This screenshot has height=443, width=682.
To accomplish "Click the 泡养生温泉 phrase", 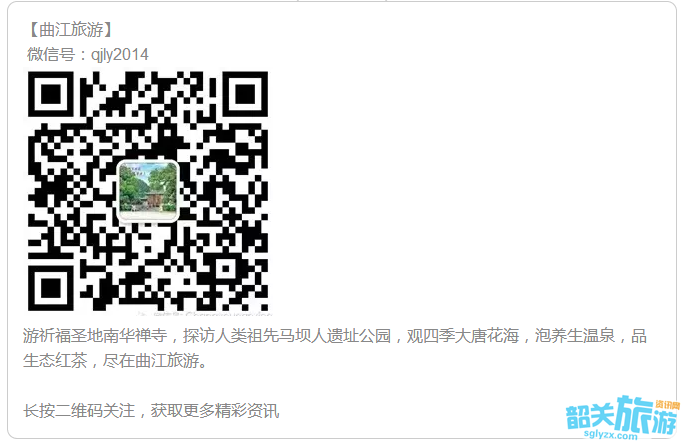I will (575, 336).
